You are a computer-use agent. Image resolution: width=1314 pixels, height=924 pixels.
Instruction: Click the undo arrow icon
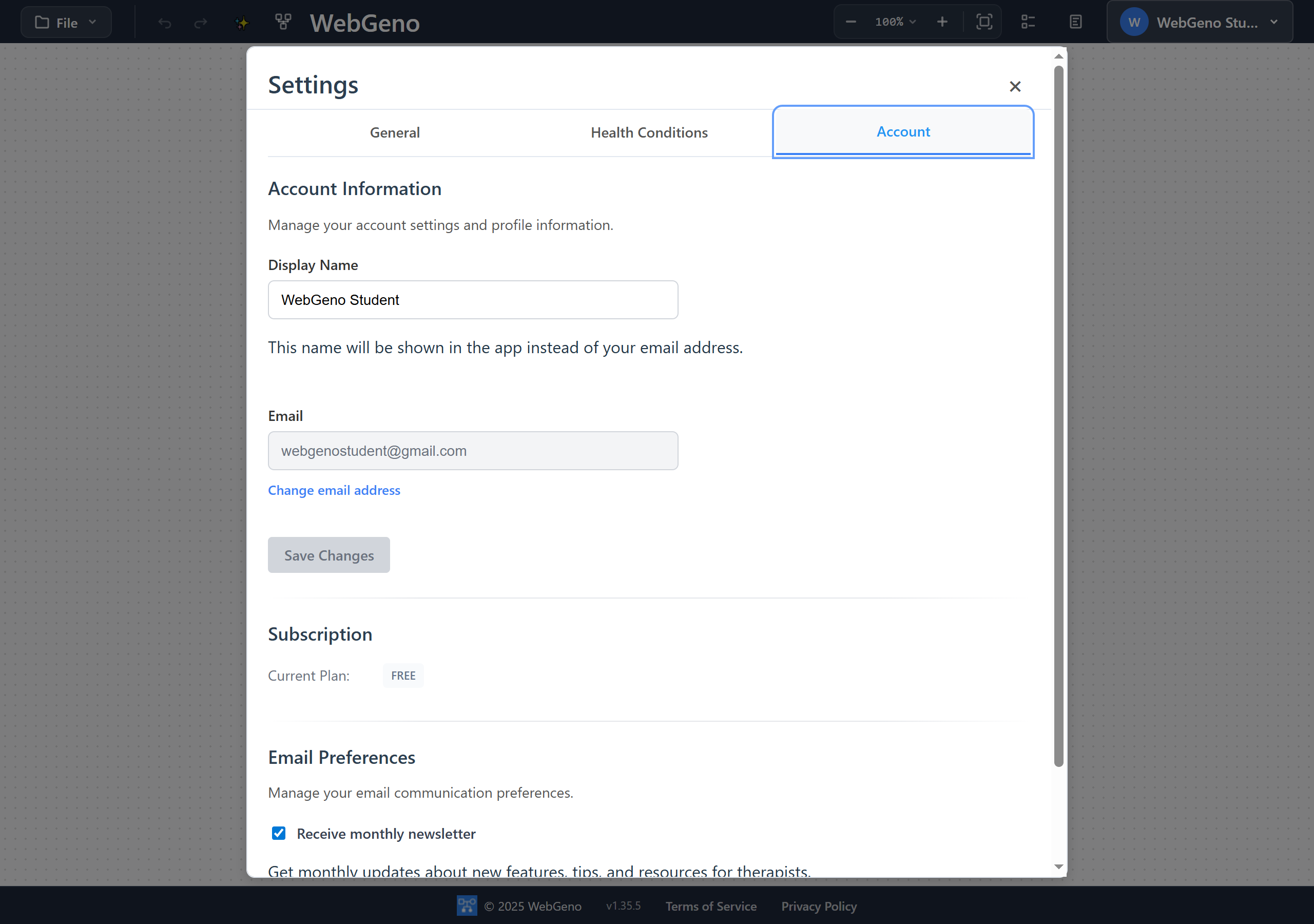(x=165, y=23)
